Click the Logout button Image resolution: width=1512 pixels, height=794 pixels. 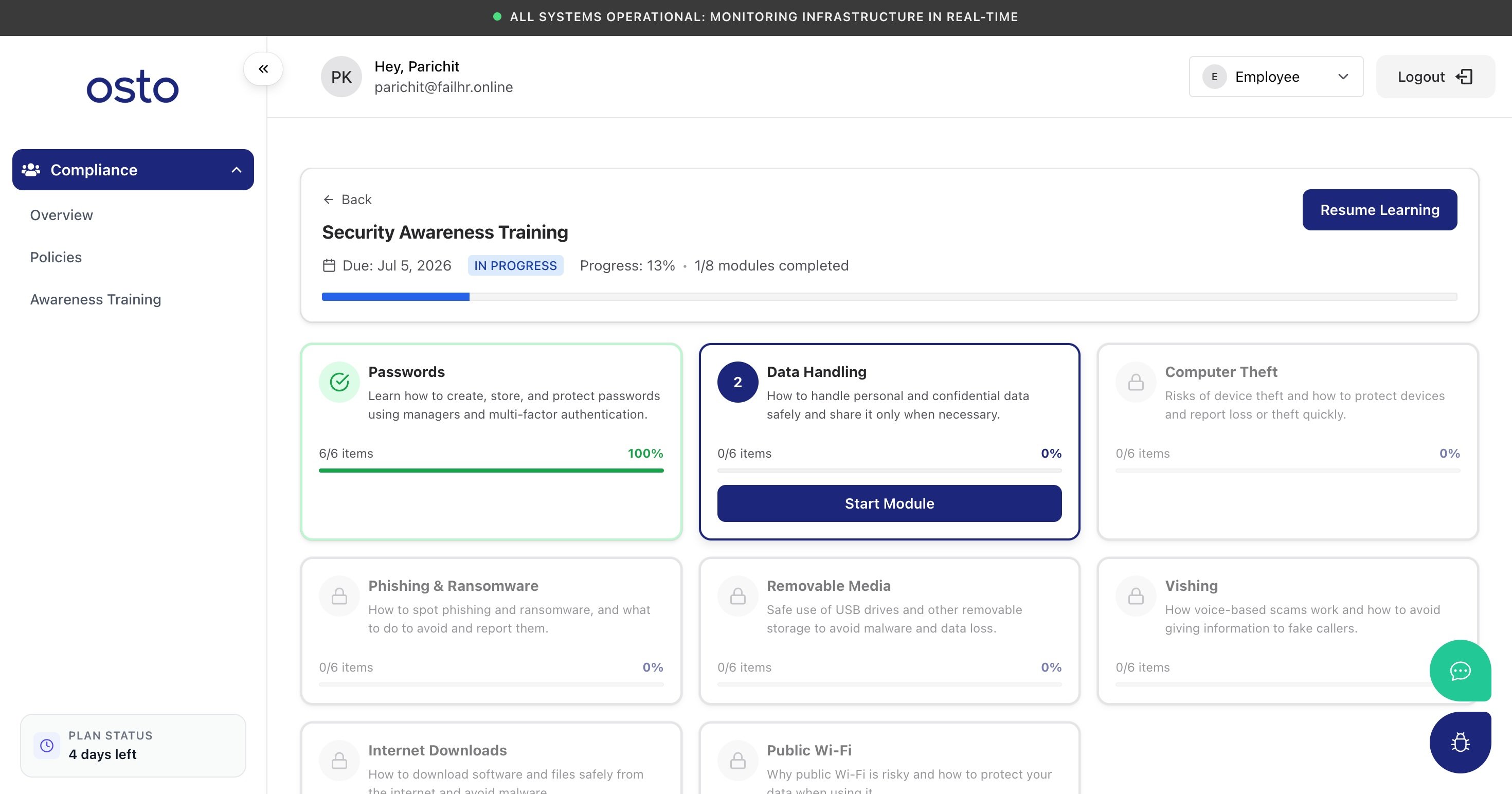(x=1435, y=77)
